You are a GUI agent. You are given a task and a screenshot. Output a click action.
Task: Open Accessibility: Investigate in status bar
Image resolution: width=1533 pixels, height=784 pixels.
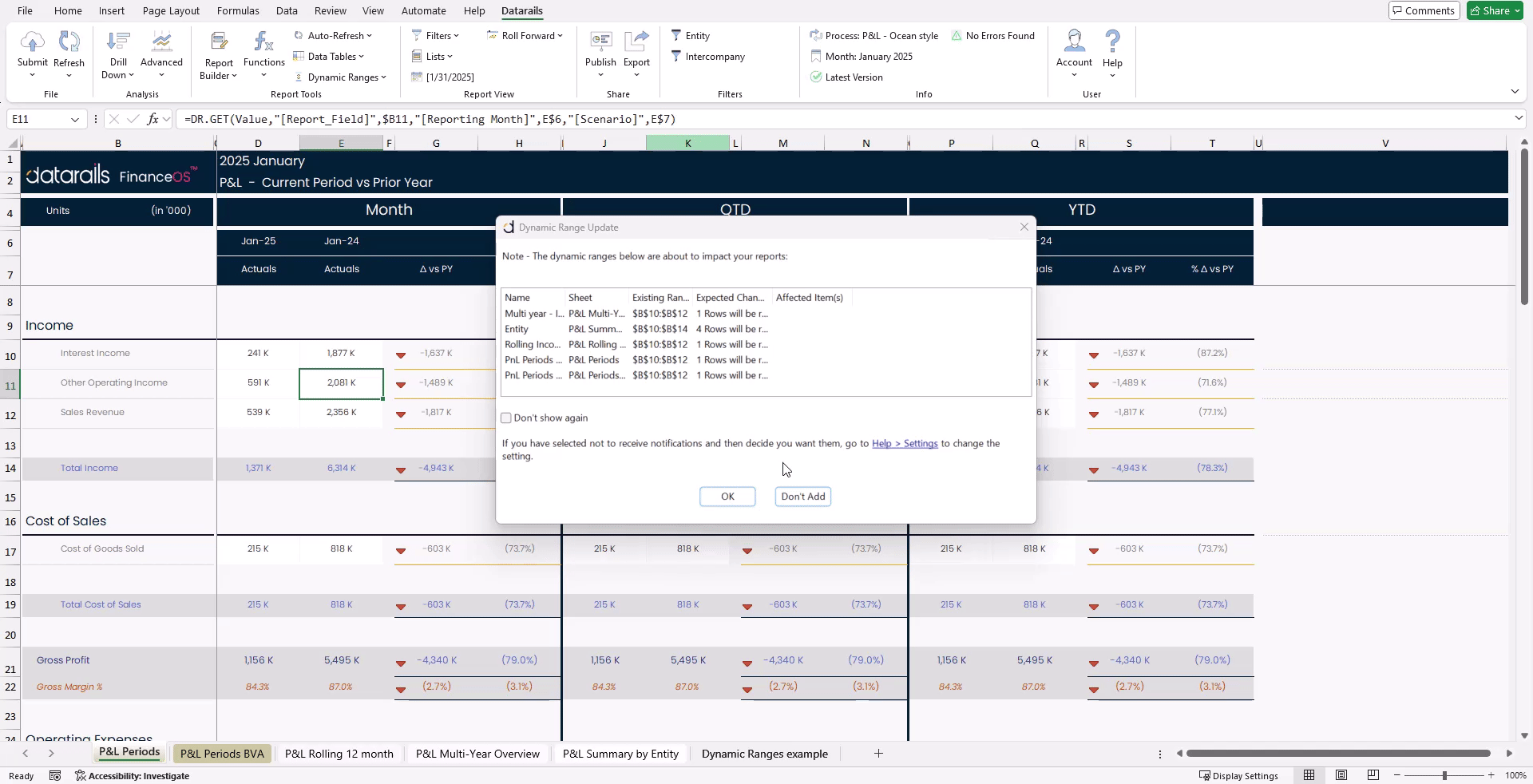point(132,776)
